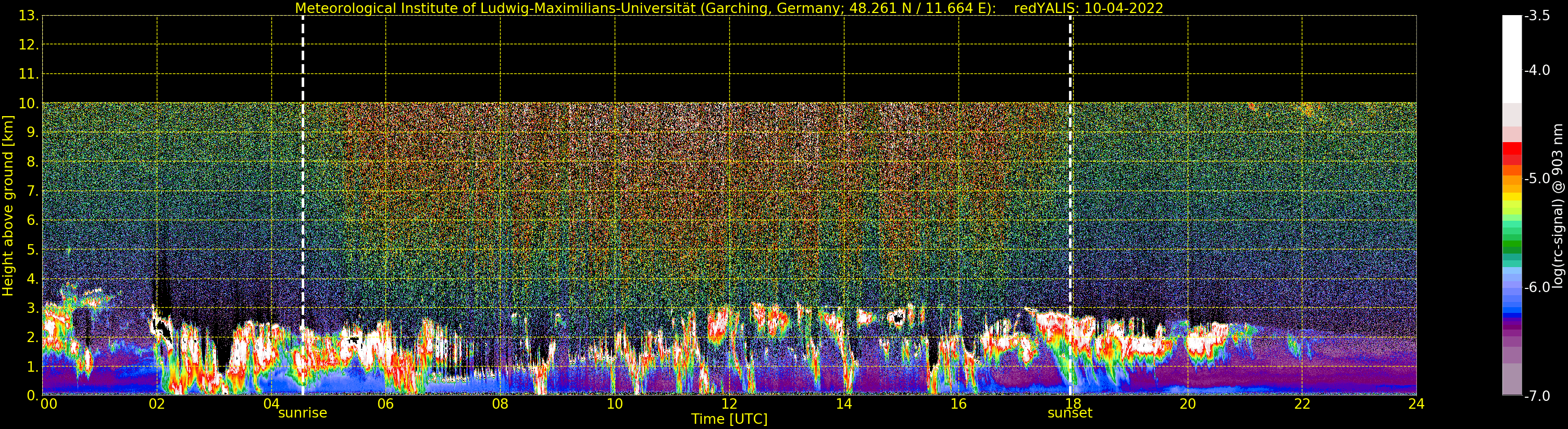Click the time axis tick '22'
Viewport: 1568px width, 429px height.
click(1302, 404)
